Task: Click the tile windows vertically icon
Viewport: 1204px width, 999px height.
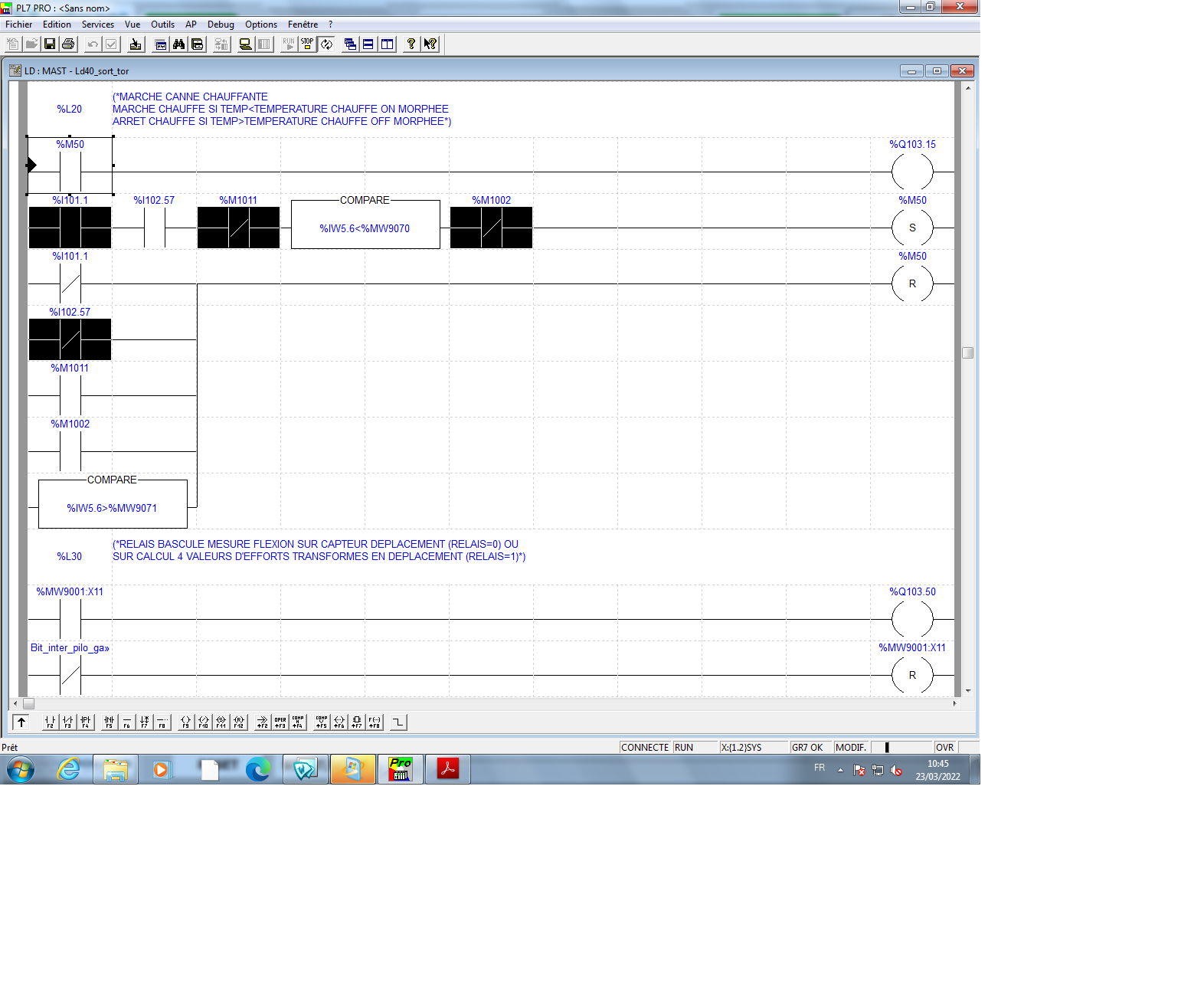Action: (388, 44)
